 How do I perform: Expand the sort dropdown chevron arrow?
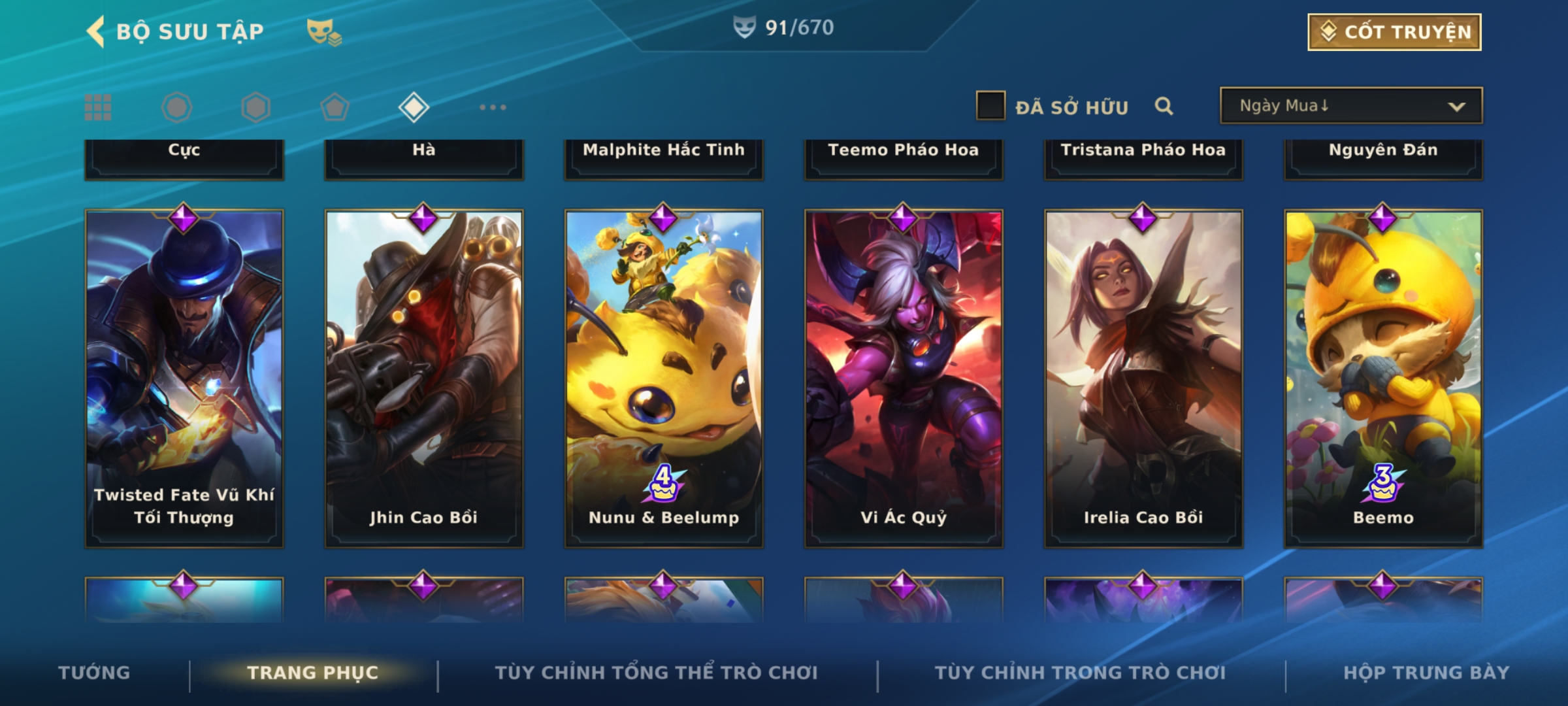1456,107
